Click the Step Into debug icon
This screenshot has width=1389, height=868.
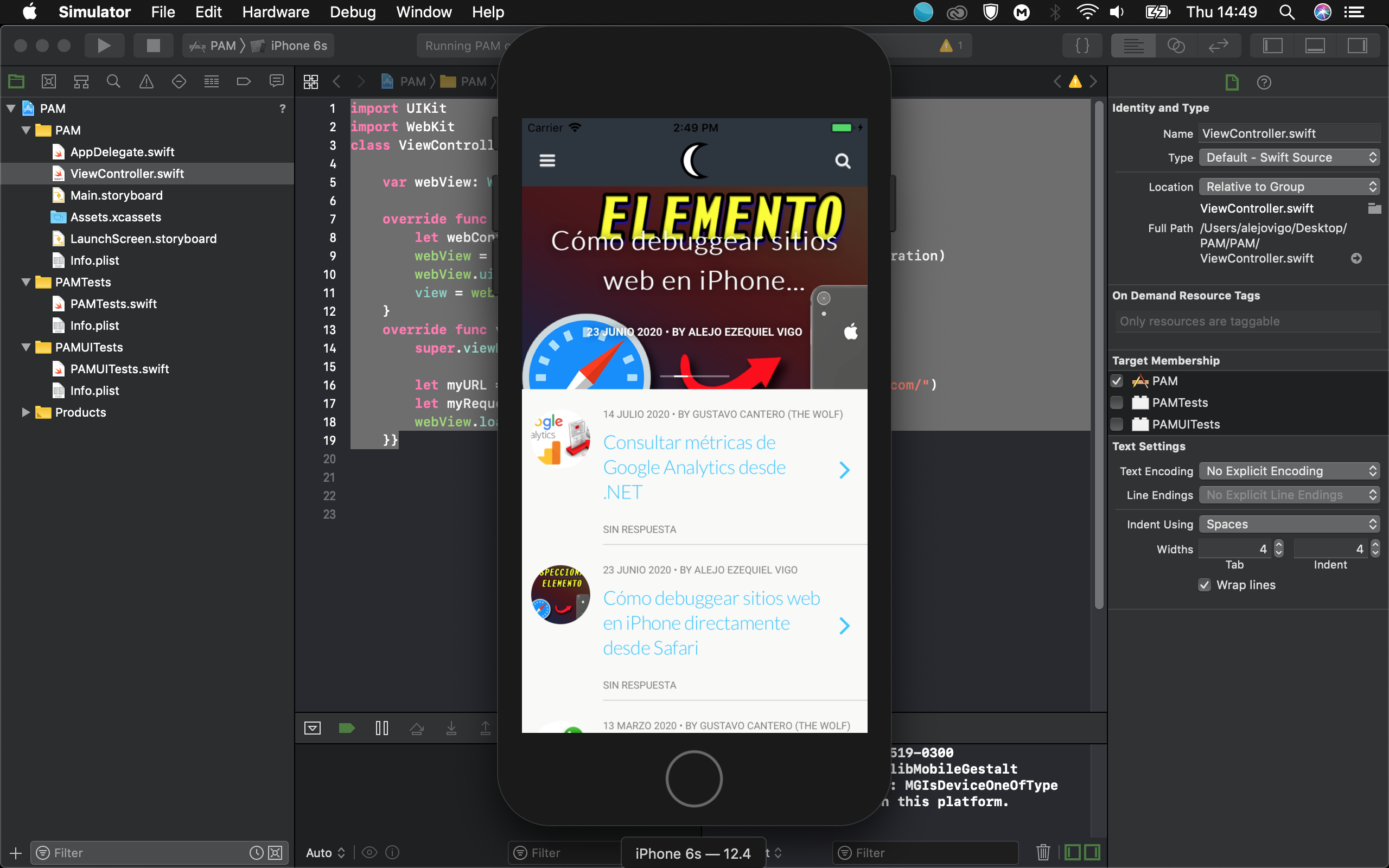click(x=452, y=727)
